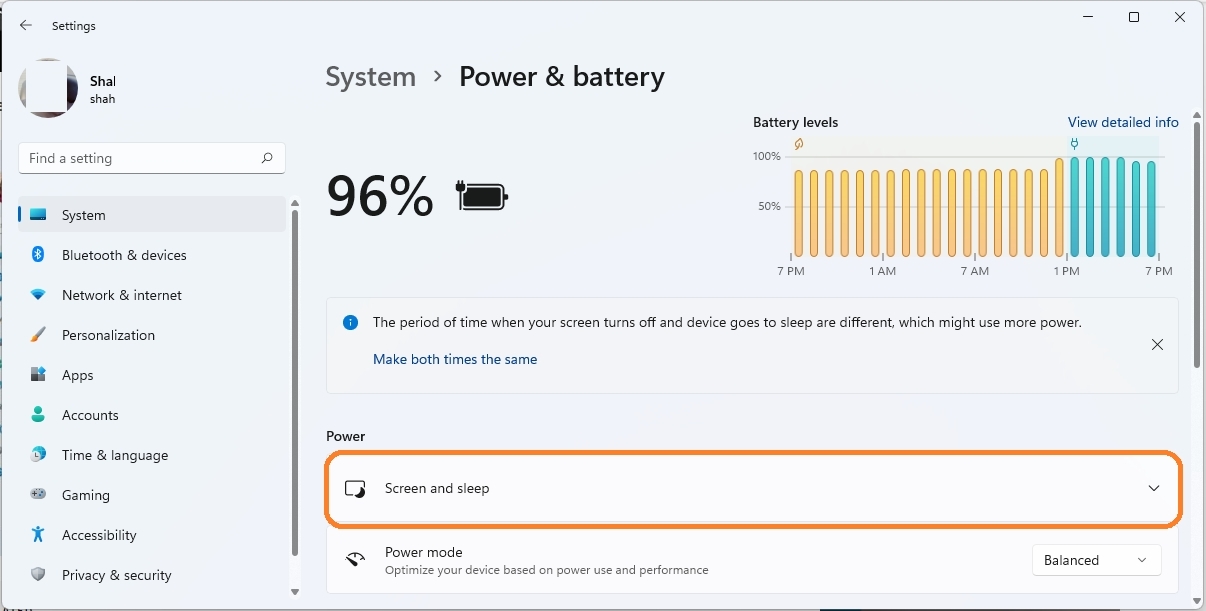The image size is (1206, 611).
Task: Open View detailed info link
Action: tap(1123, 122)
